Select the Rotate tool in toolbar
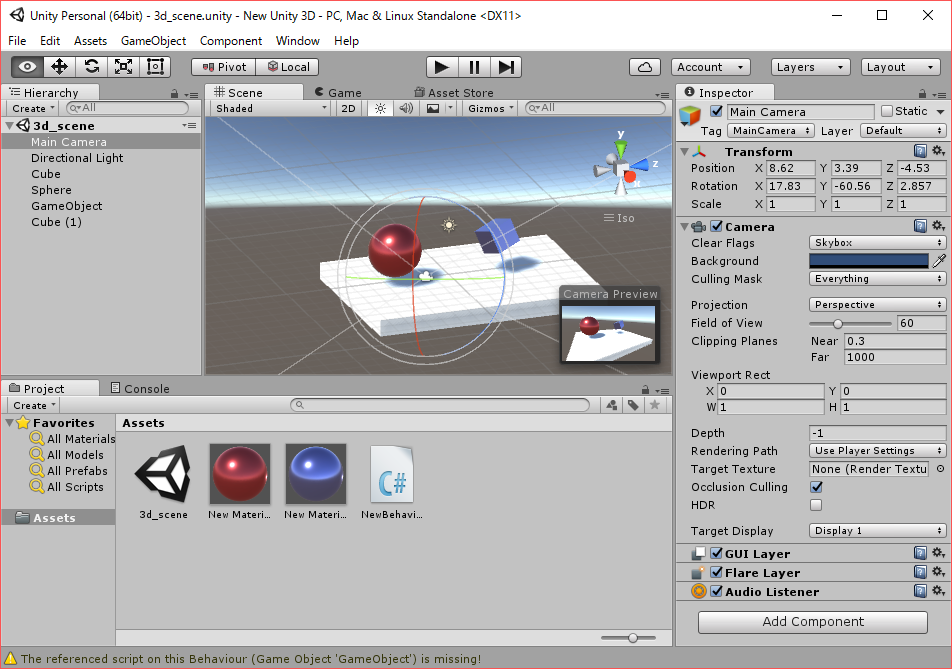 point(91,67)
